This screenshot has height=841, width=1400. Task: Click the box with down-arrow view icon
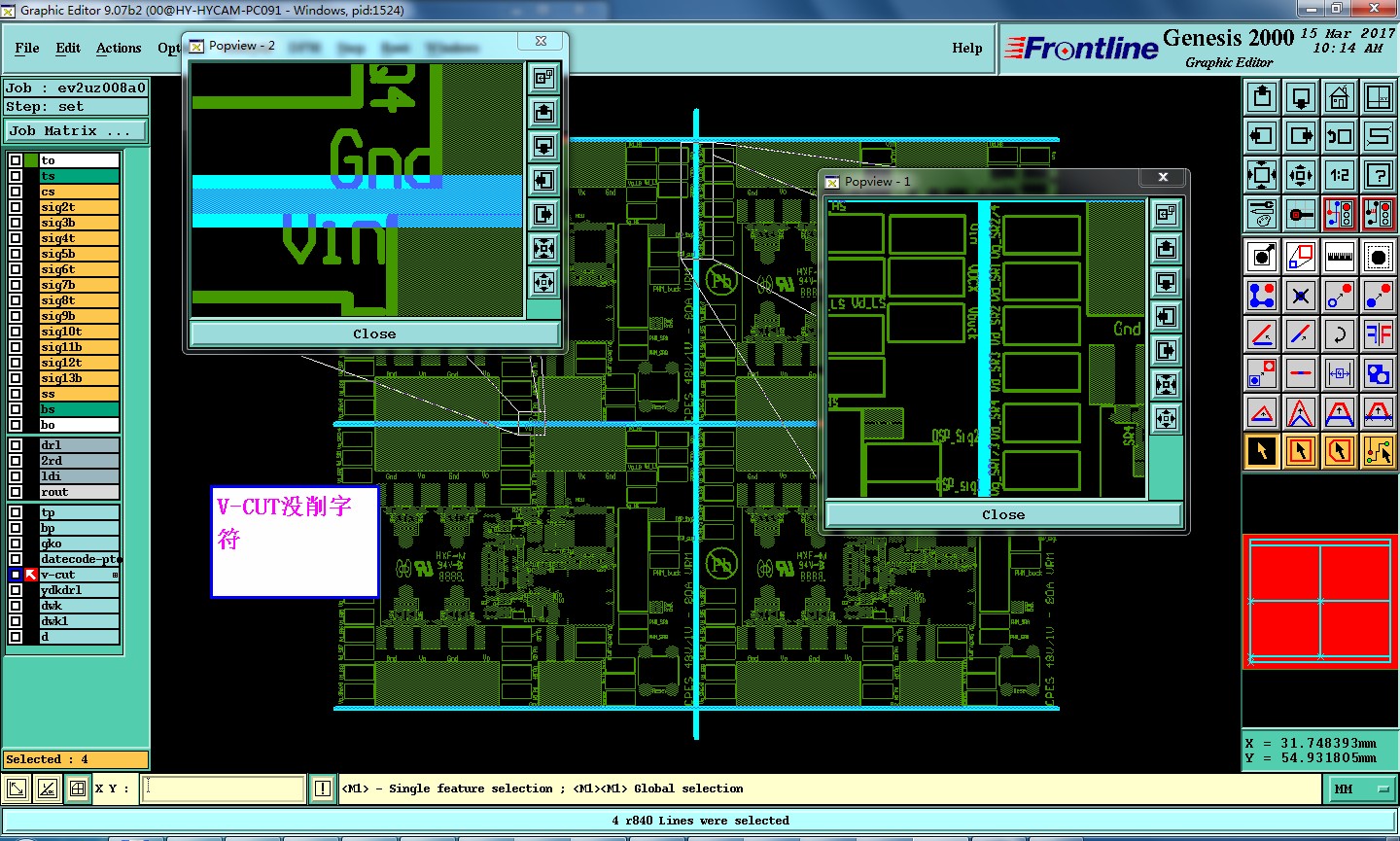1300,97
